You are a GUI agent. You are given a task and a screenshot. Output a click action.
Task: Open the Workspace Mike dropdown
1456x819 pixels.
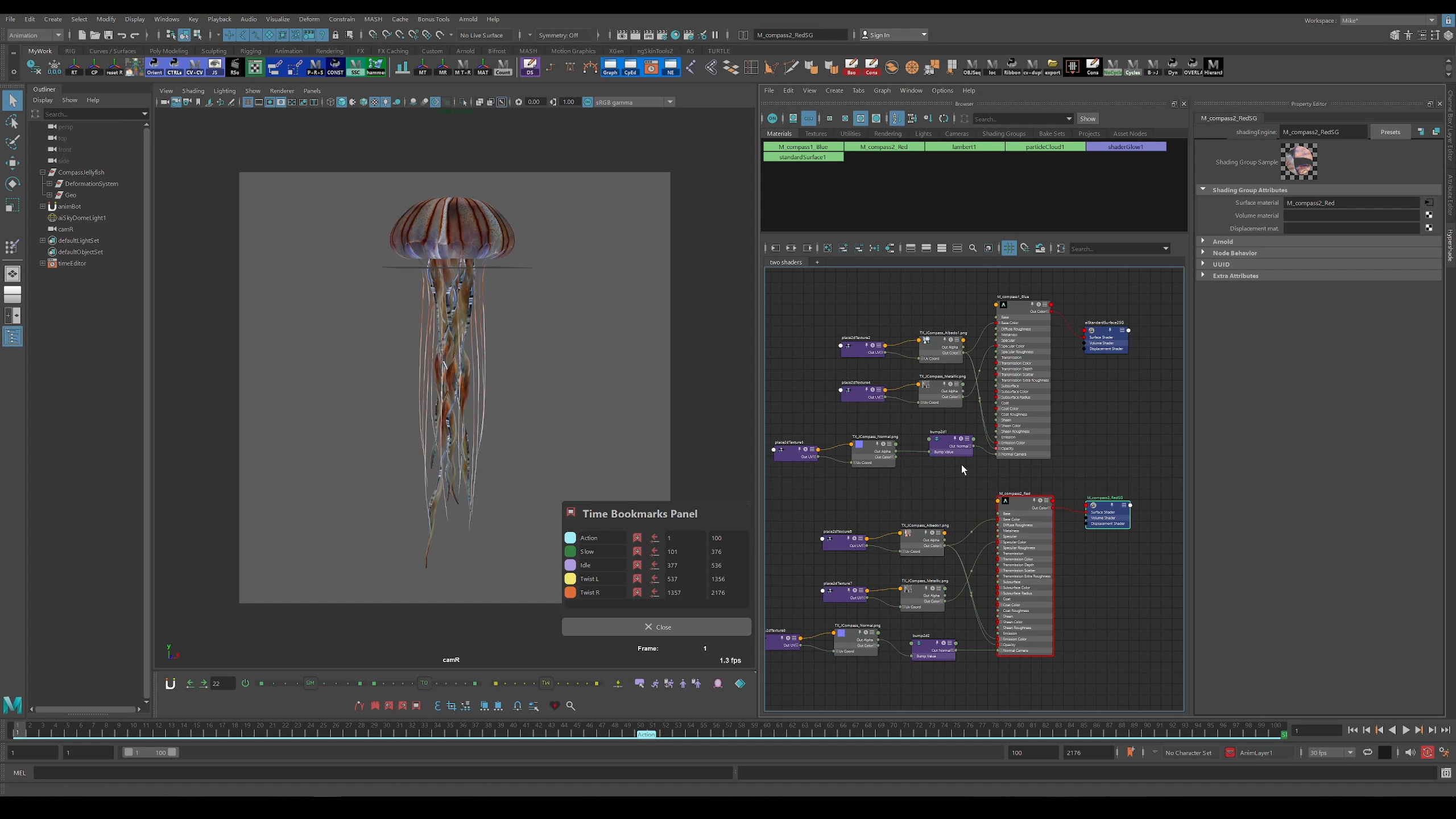(x=1389, y=20)
